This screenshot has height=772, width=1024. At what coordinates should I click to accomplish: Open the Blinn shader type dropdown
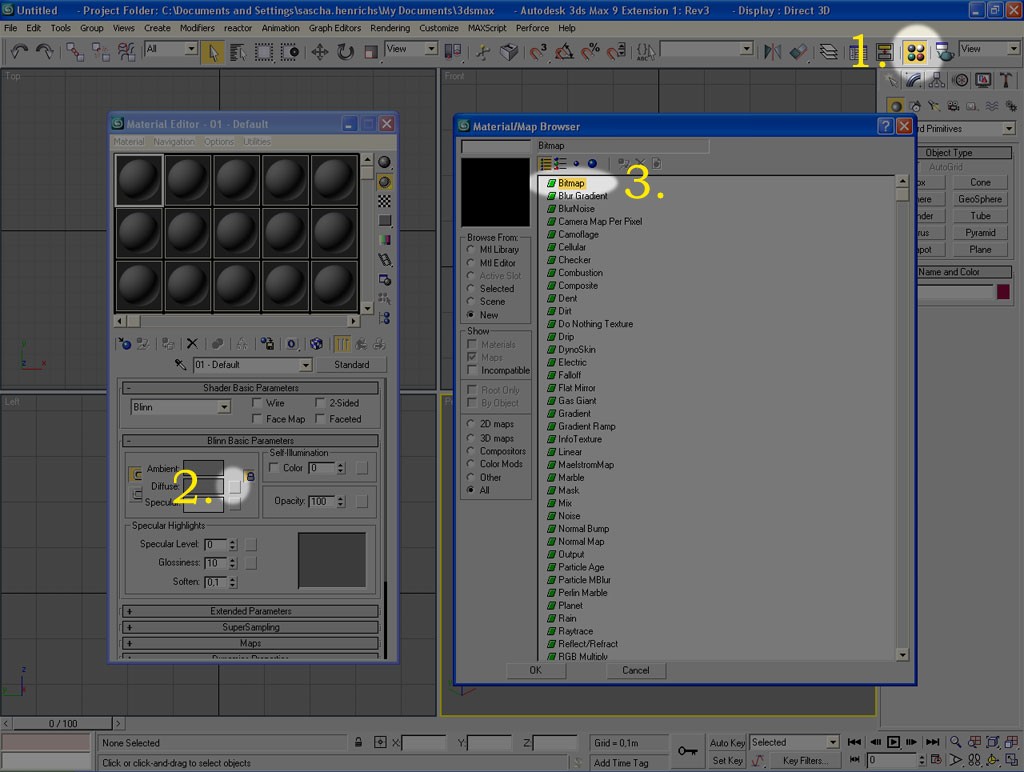pyautogui.click(x=224, y=407)
